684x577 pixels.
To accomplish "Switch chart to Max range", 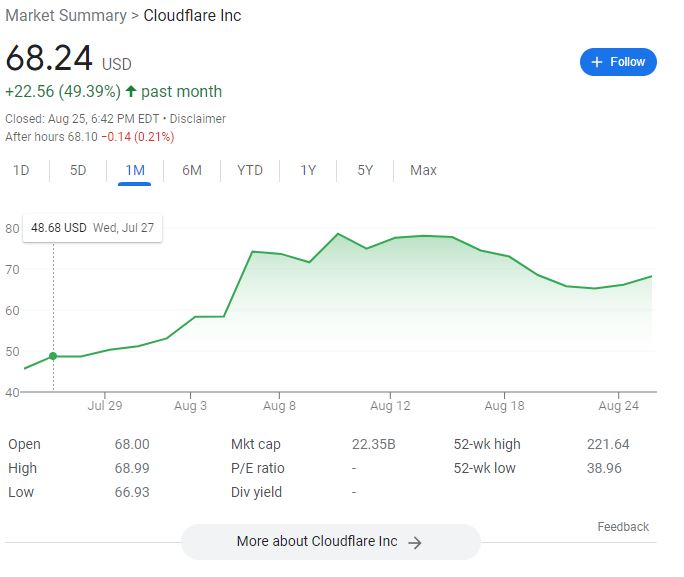I will (x=423, y=170).
